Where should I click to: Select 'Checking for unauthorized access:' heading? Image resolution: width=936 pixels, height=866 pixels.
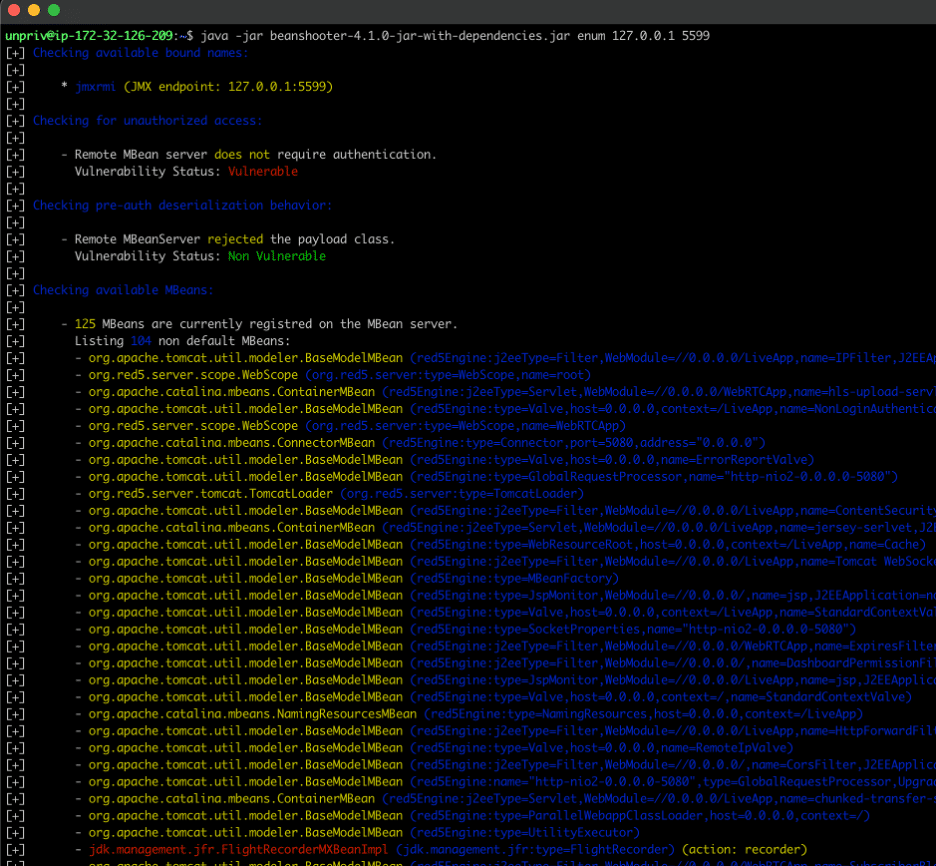[x=147, y=121]
